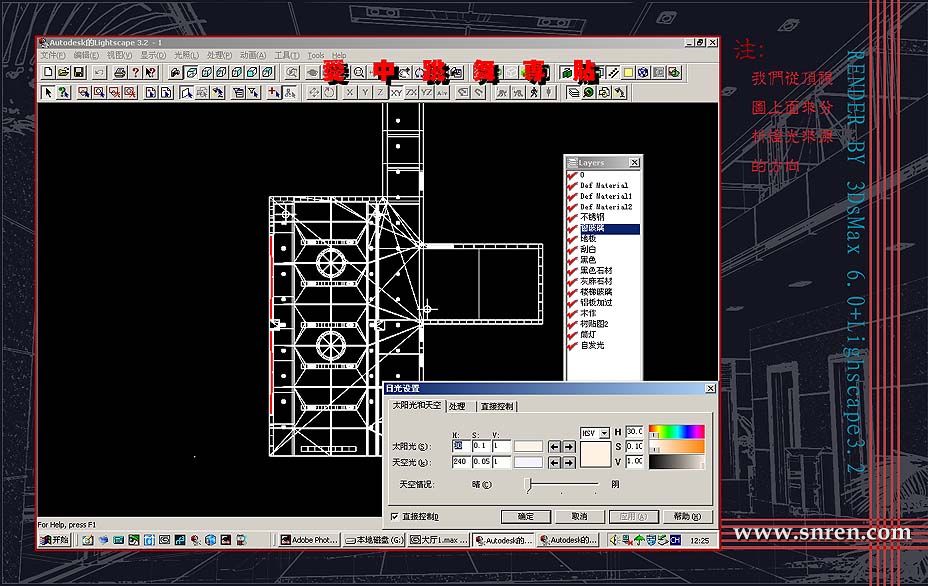Image resolution: width=928 pixels, height=586 pixels.
Task: Click the Undo toolbar icon
Action: (99, 72)
